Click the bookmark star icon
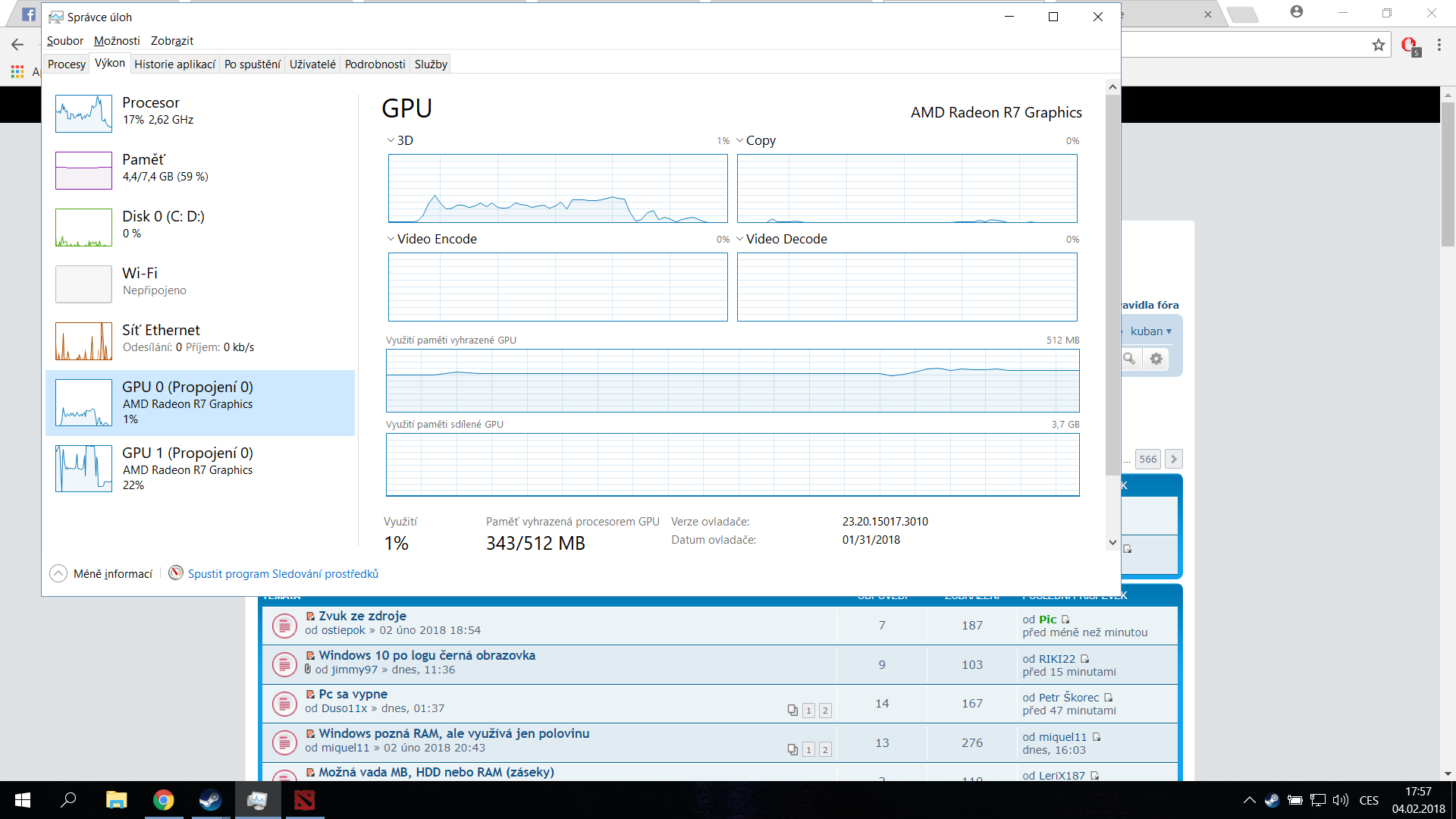The image size is (1456, 819). point(1378,45)
